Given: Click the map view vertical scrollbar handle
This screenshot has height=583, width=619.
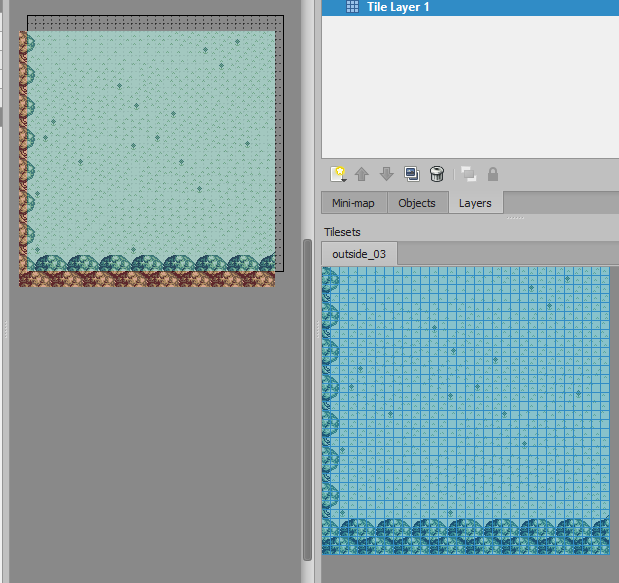Looking at the screenshot, I should coord(307,399).
